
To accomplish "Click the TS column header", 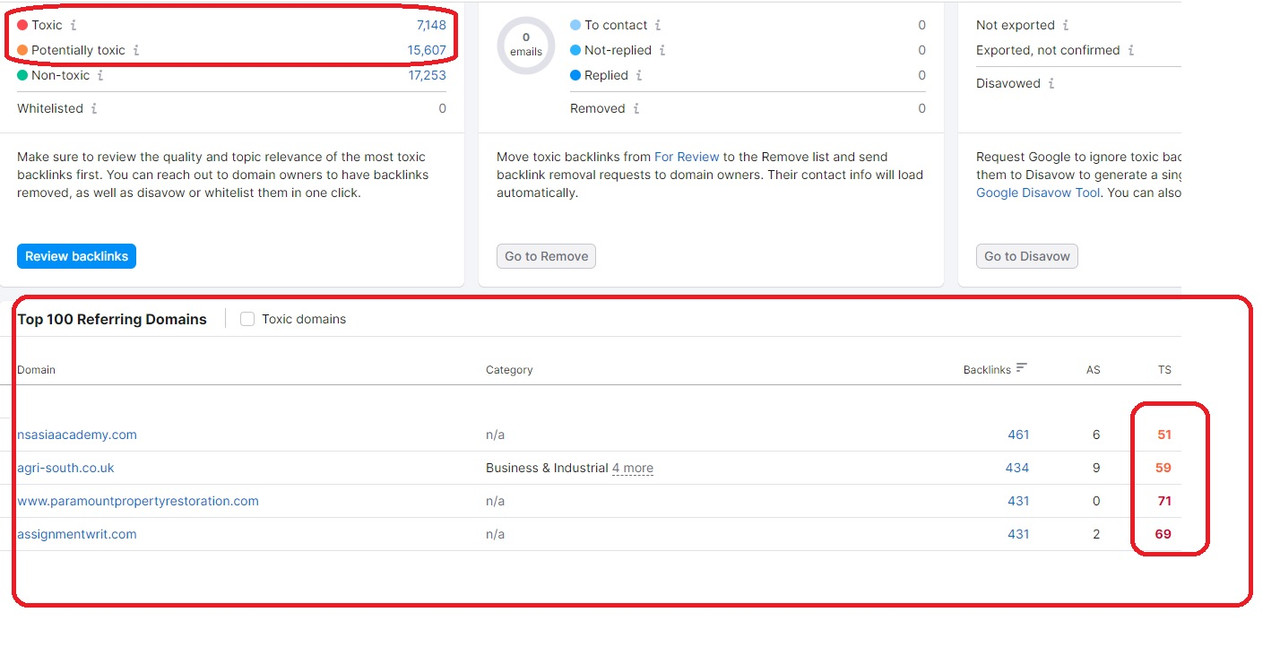I will (x=1164, y=370).
